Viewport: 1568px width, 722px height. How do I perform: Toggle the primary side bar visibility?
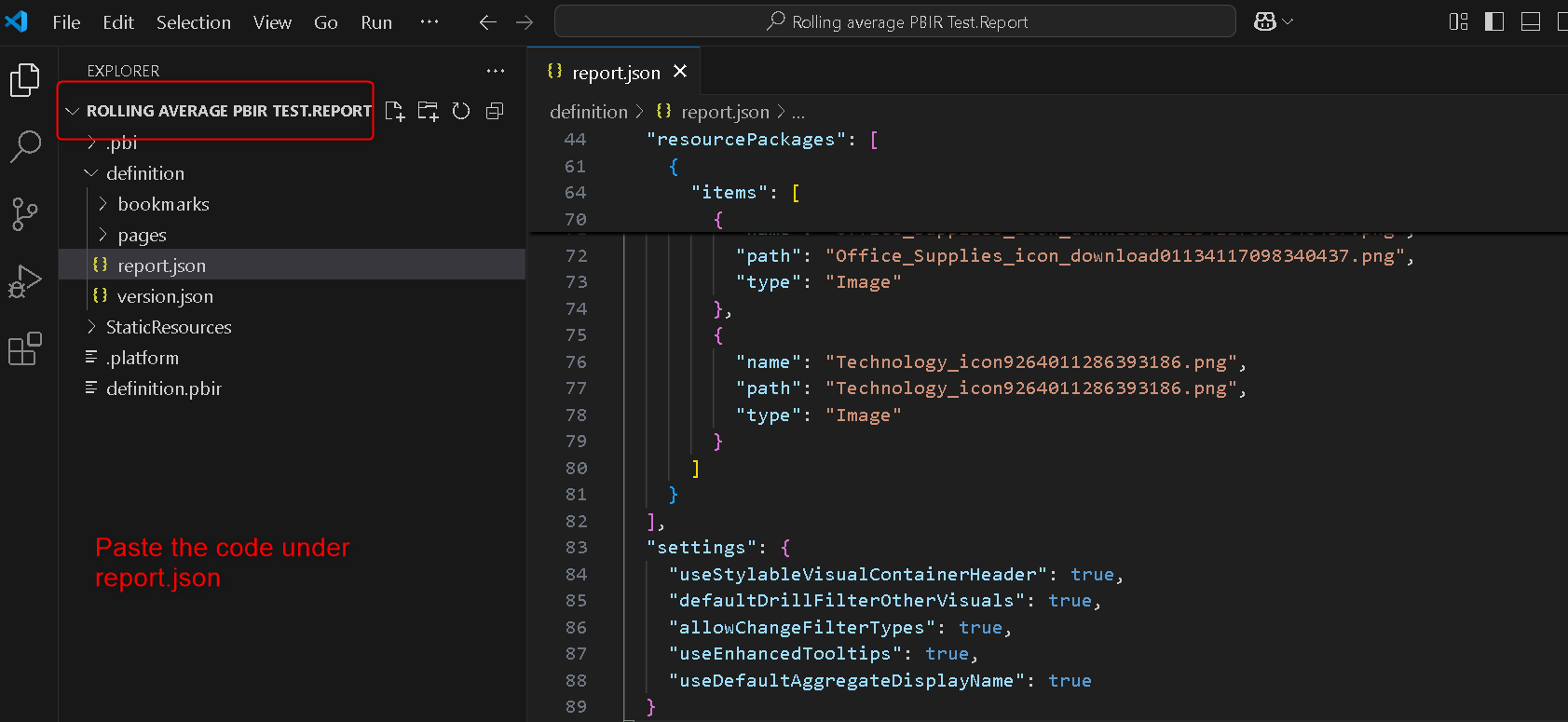1494,22
